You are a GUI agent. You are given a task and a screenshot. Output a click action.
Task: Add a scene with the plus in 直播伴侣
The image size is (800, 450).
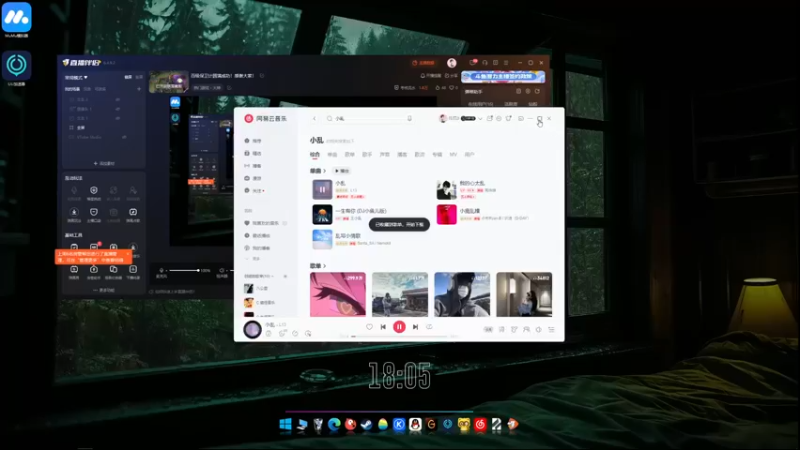tap(139, 89)
